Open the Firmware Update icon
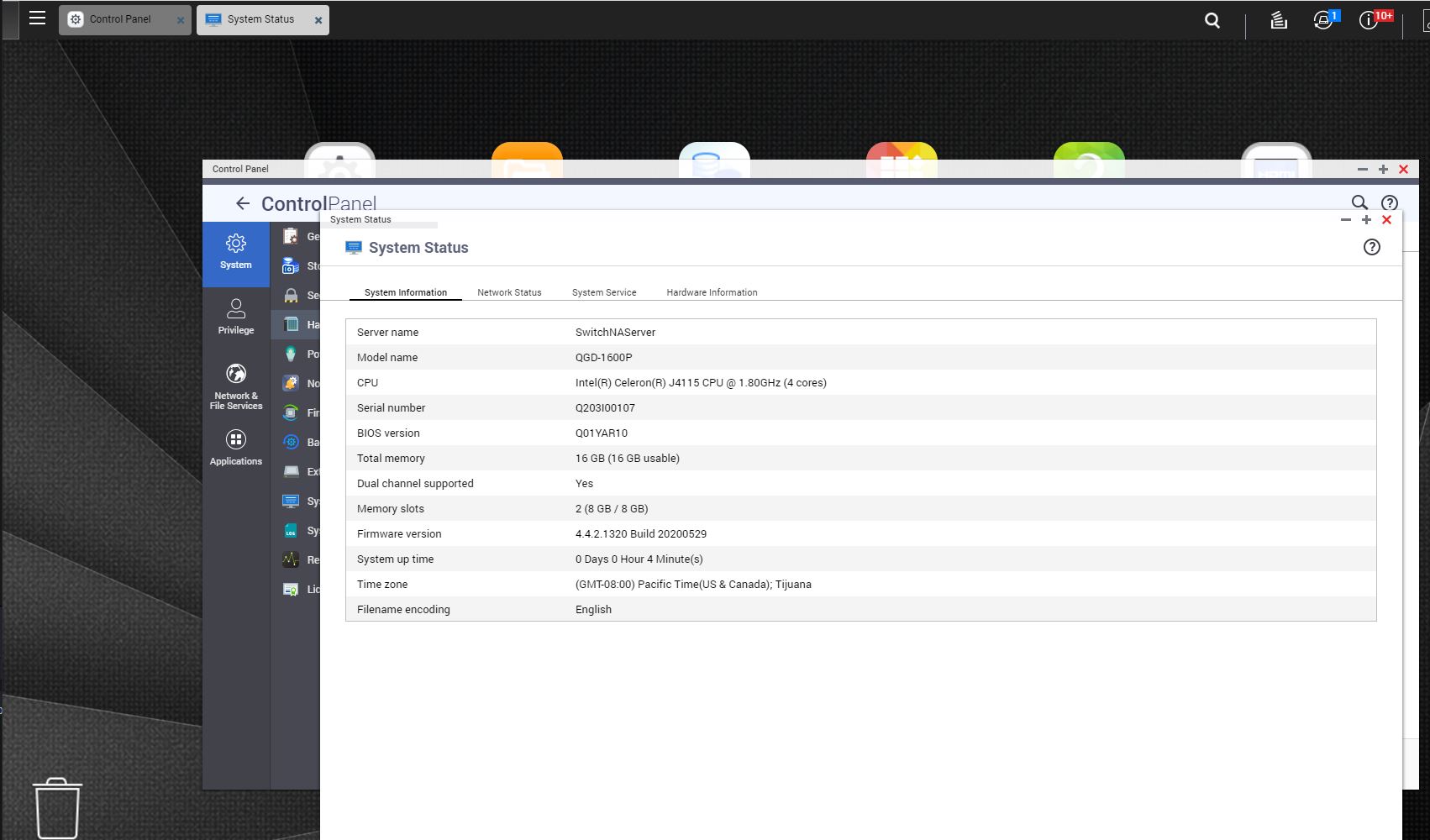The height and width of the screenshot is (840, 1430). (291, 412)
